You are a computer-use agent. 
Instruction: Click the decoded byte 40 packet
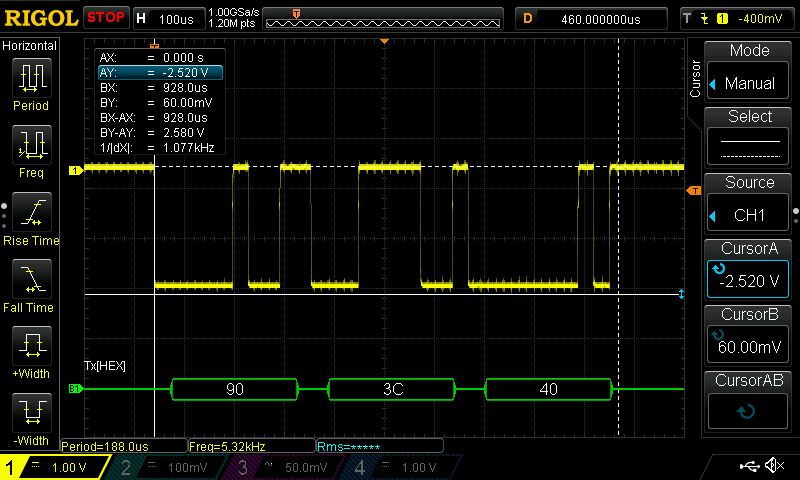pyautogui.click(x=548, y=389)
